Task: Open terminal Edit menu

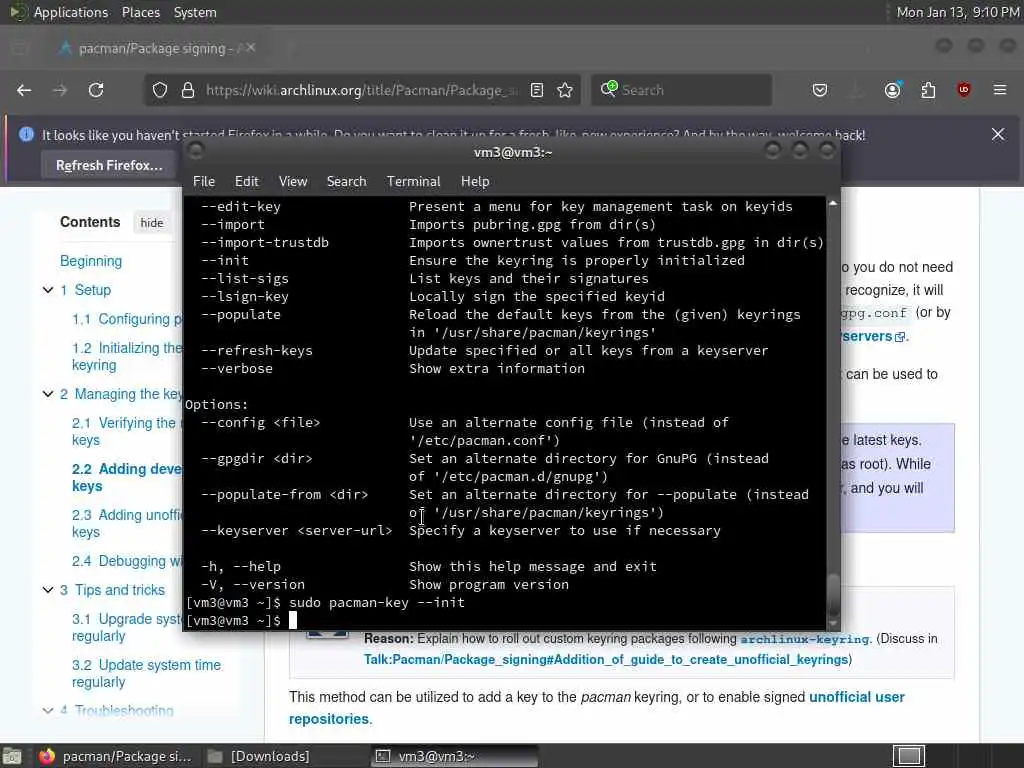Action: tap(246, 182)
